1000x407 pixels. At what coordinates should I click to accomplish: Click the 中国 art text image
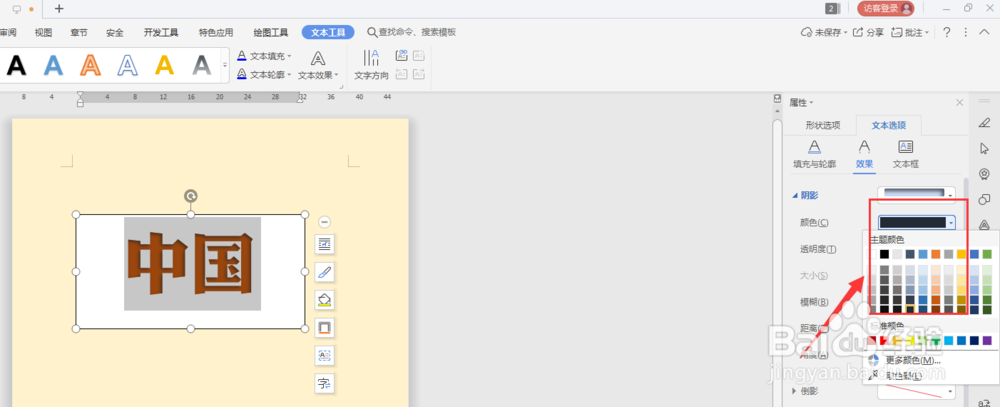[x=193, y=263]
